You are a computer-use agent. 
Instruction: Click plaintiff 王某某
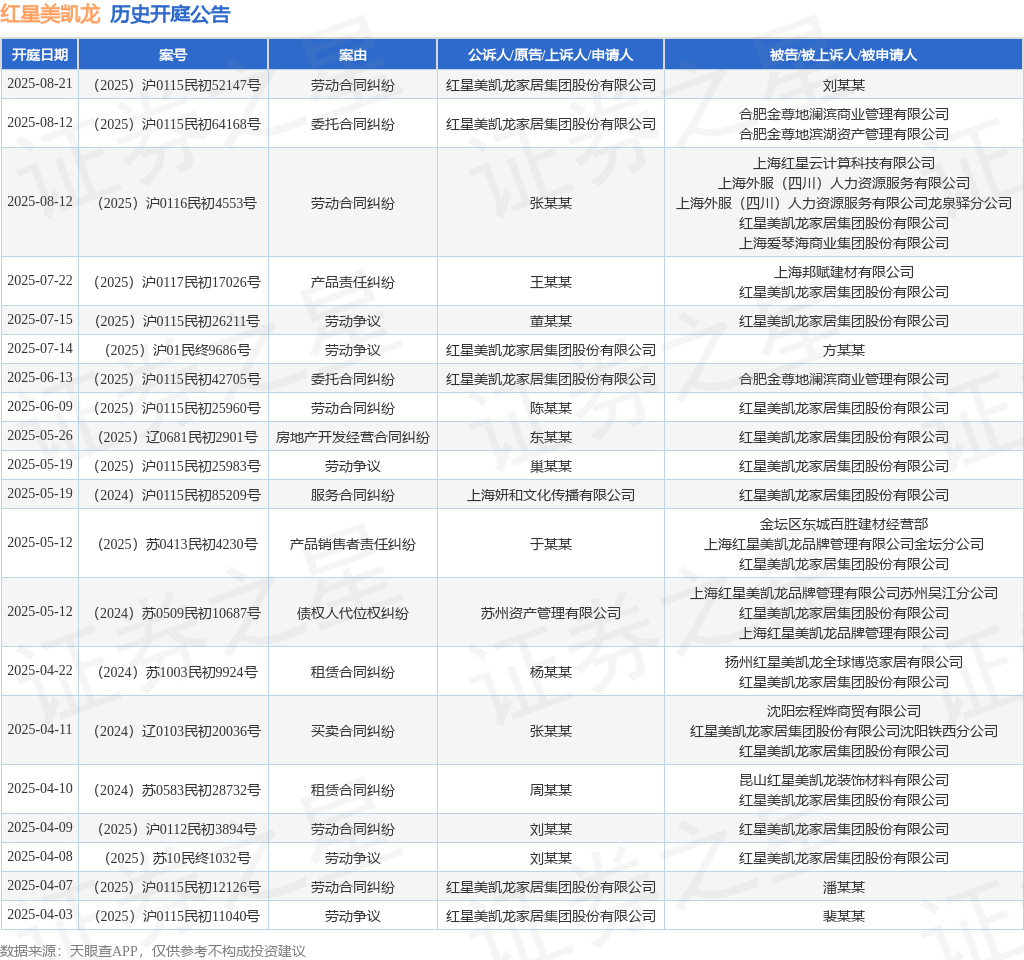click(x=551, y=282)
